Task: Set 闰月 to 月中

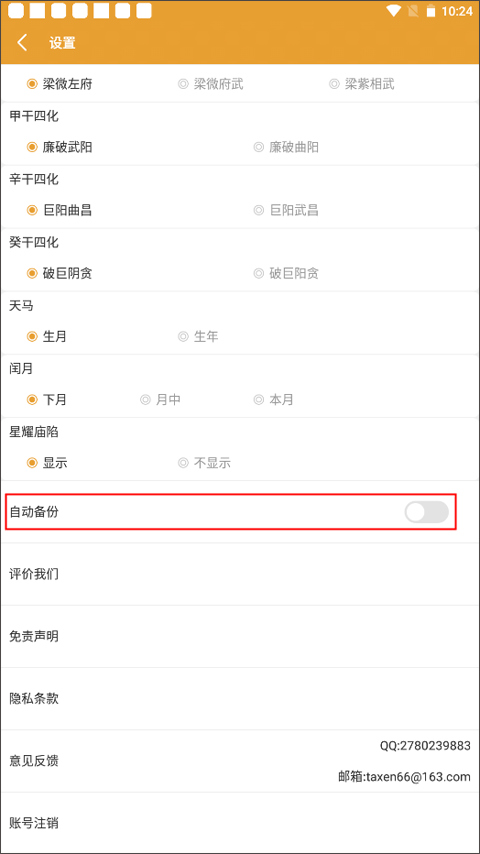Action: [x=160, y=400]
